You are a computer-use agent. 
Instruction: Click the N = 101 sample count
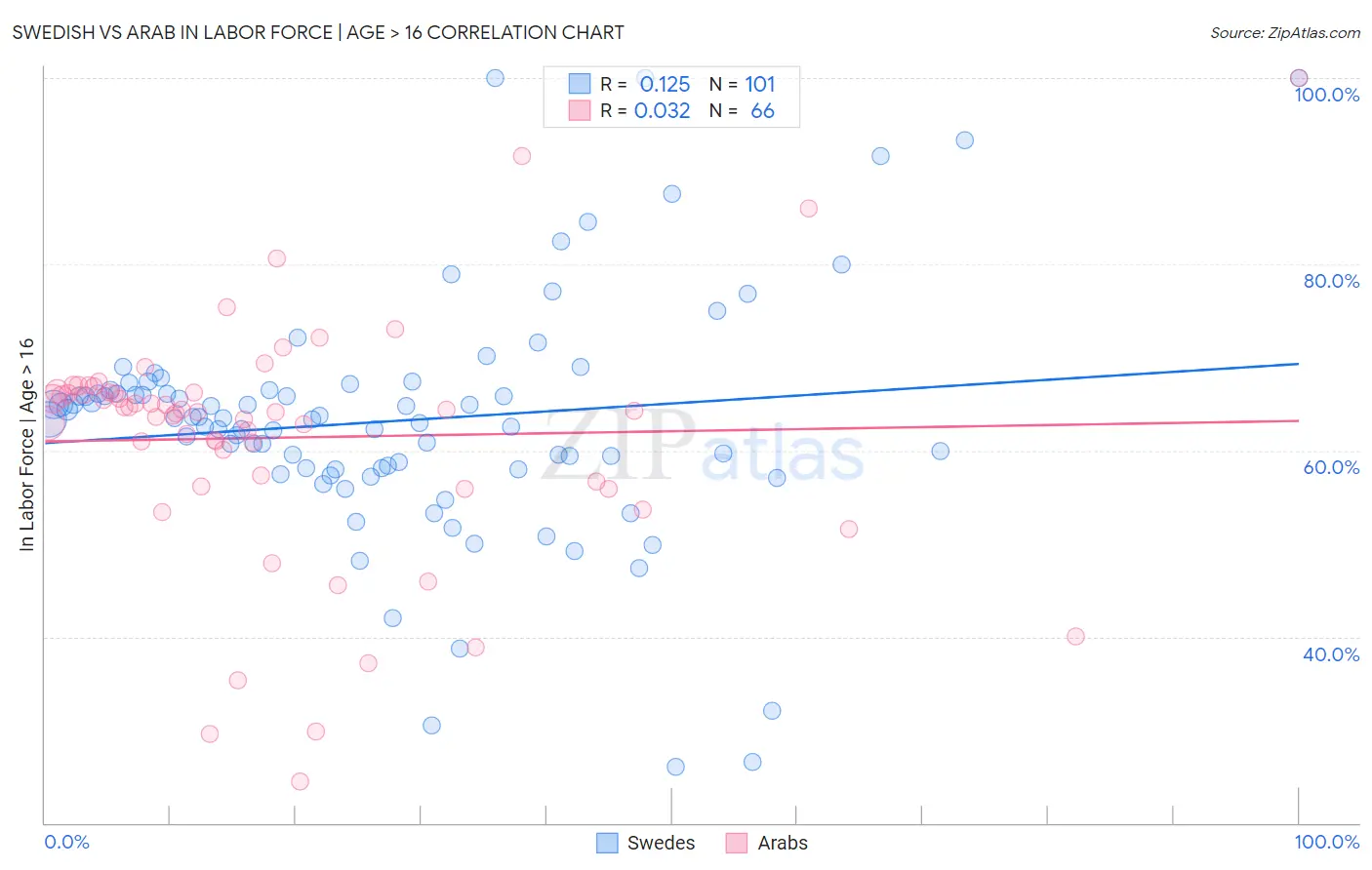pyautogui.click(x=742, y=84)
